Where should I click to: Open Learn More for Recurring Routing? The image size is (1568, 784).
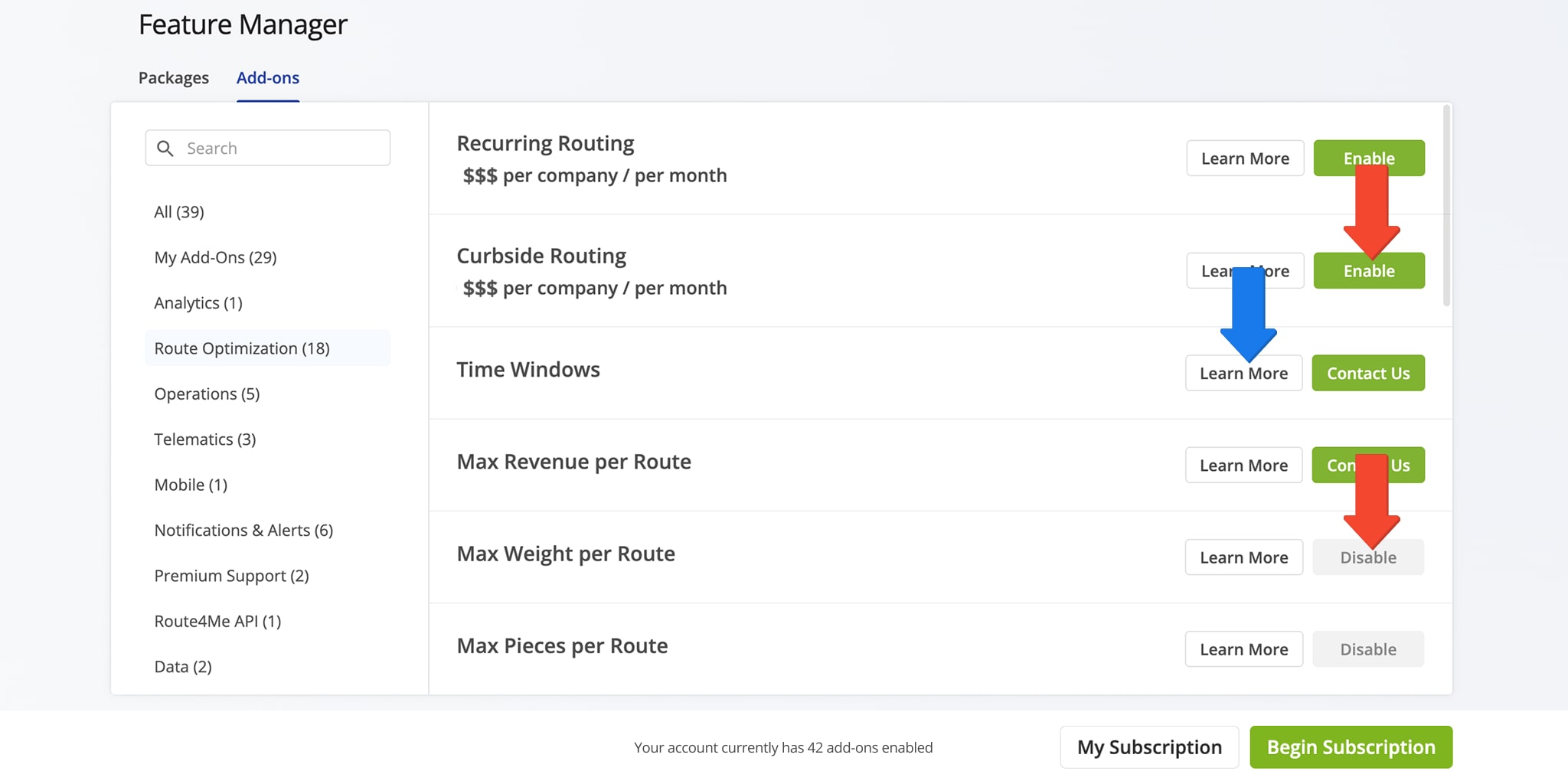click(x=1244, y=158)
